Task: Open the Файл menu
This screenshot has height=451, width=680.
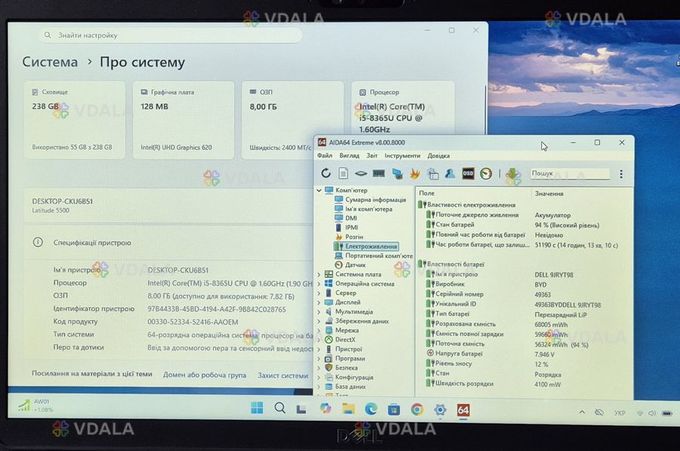Action: coord(325,156)
